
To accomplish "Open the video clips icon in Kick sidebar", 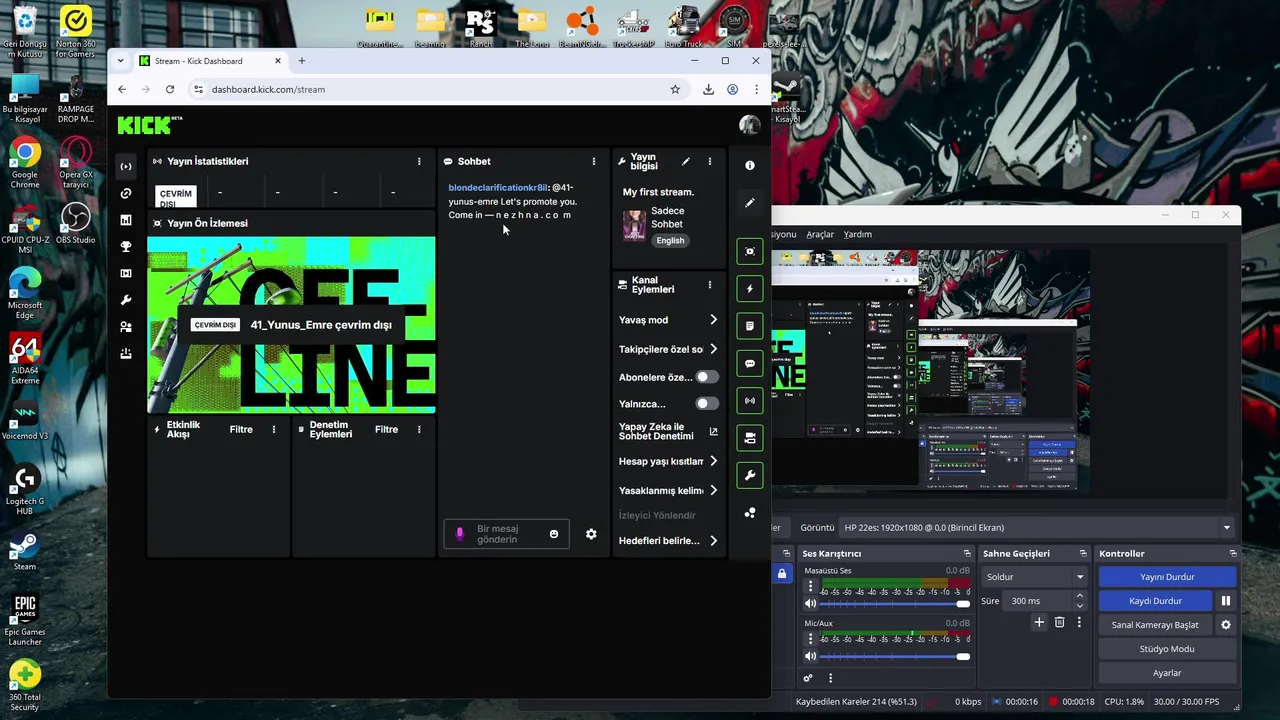I will click(126, 273).
